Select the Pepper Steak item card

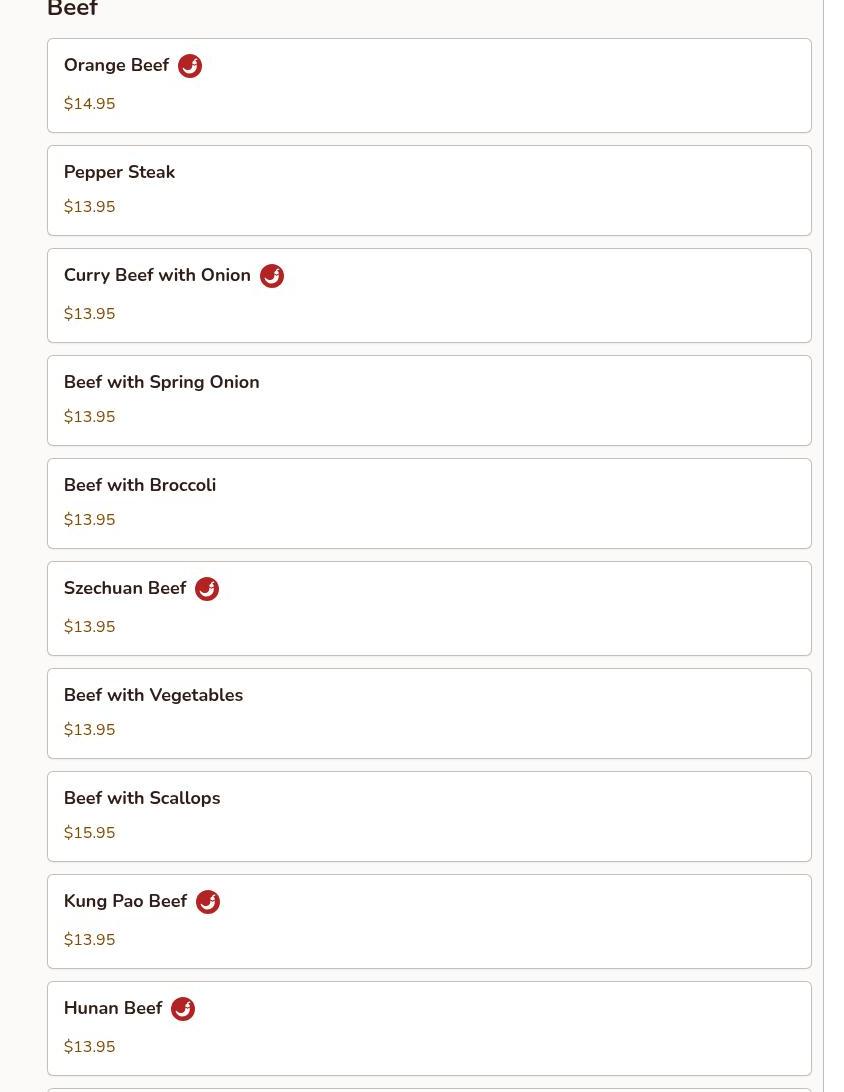click(428, 190)
